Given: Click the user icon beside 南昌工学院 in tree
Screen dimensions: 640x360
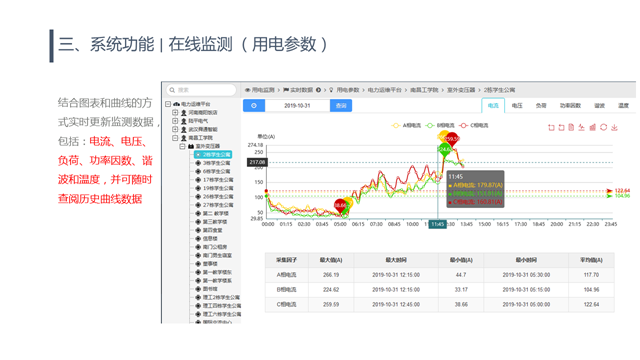Looking at the screenshot, I should (184, 138).
